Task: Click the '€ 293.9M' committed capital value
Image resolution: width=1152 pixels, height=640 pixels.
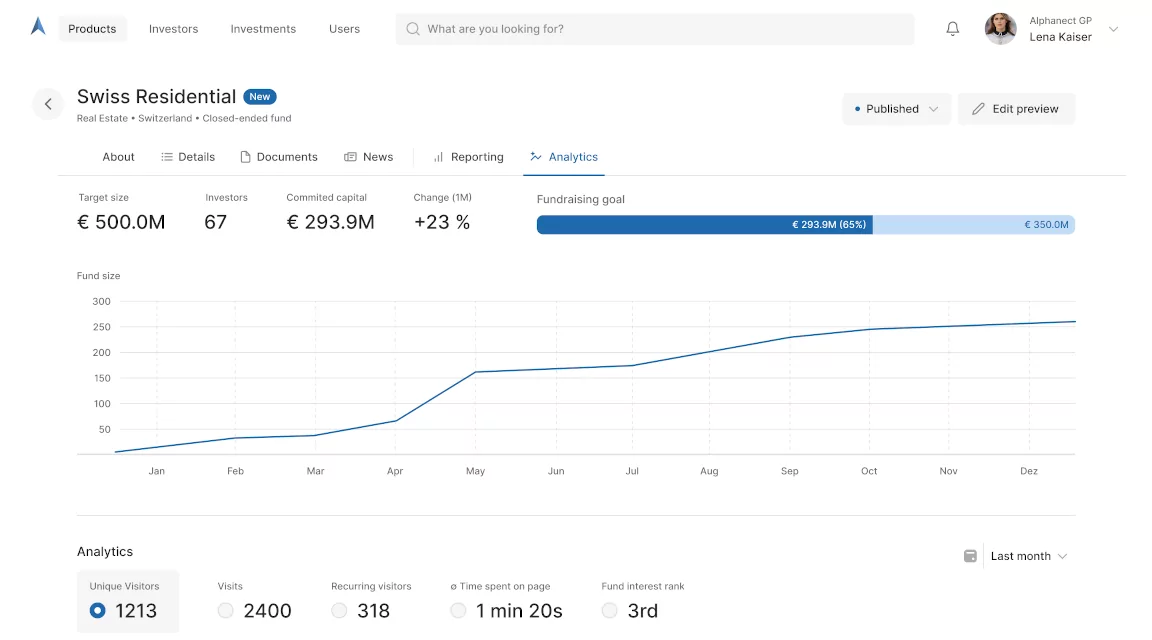Action: [x=331, y=222]
